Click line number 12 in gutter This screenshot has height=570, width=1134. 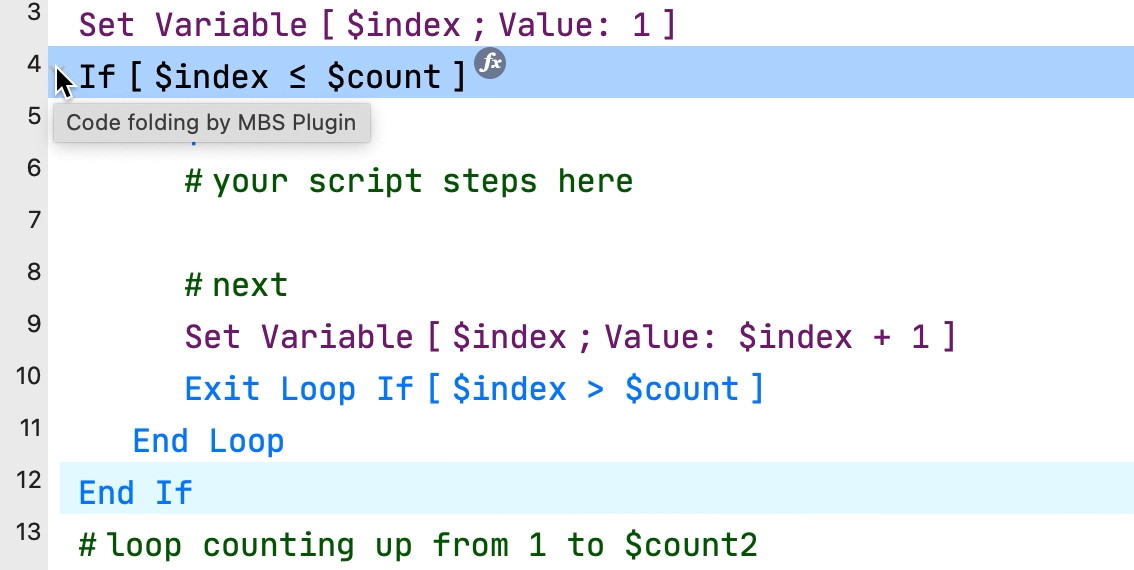click(x=27, y=480)
